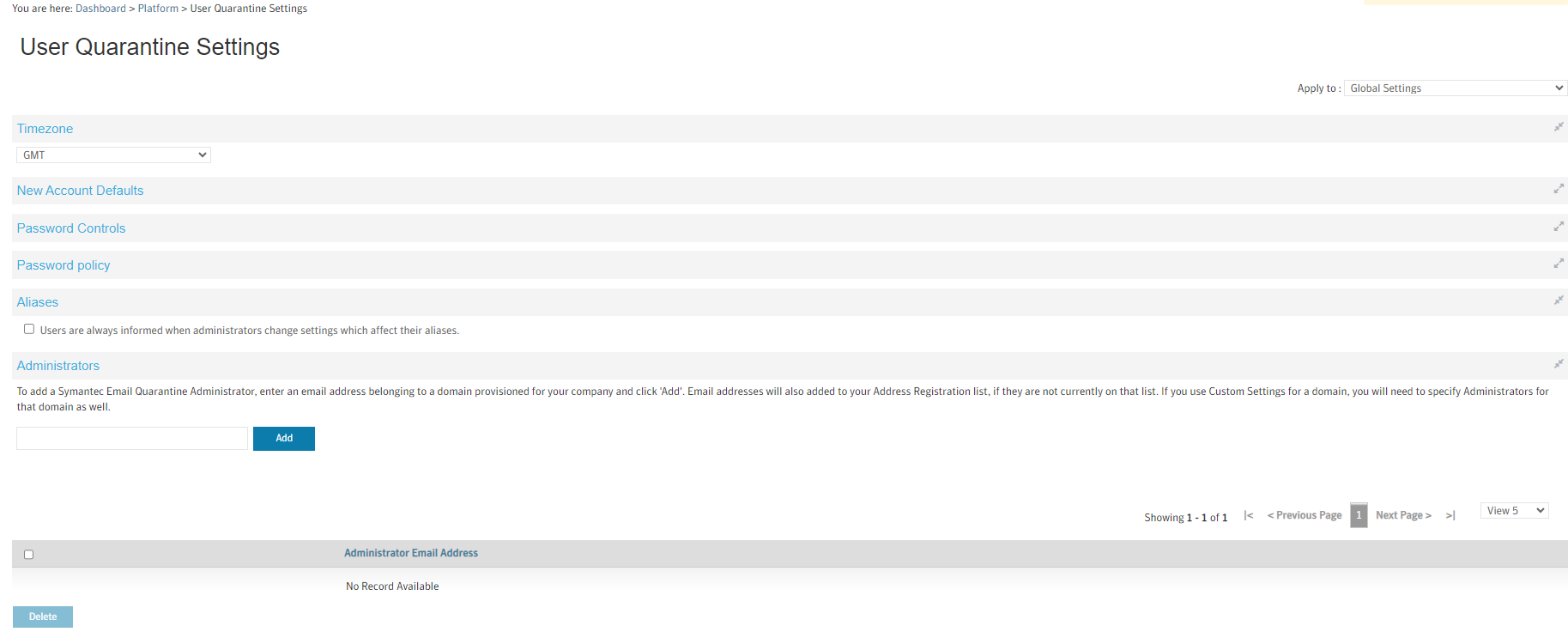Jump to first page of administrators list
This screenshot has height=632, width=1568.
[1249, 515]
